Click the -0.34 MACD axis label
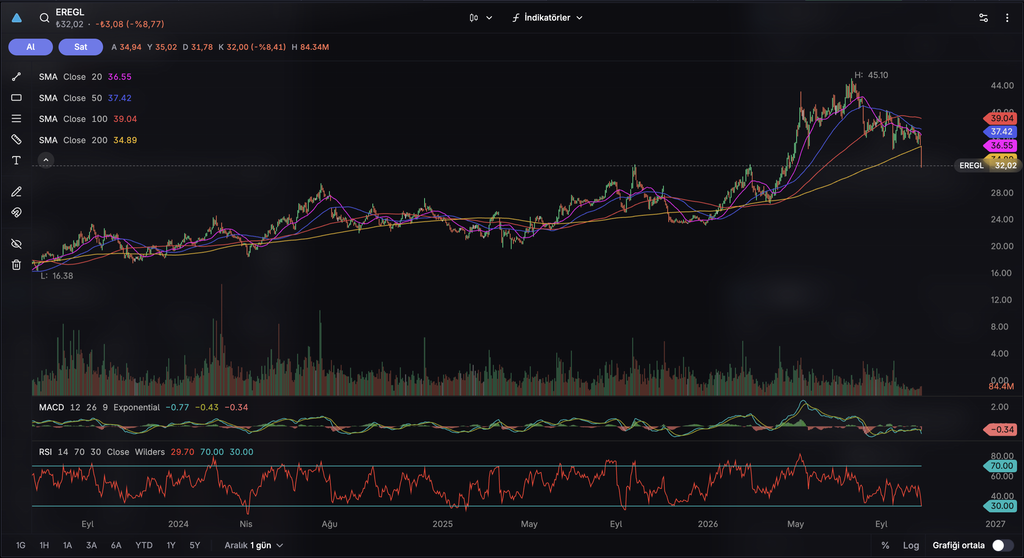Image resolution: width=1024 pixels, height=558 pixels. pyautogui.click(x=1000, y=429)
